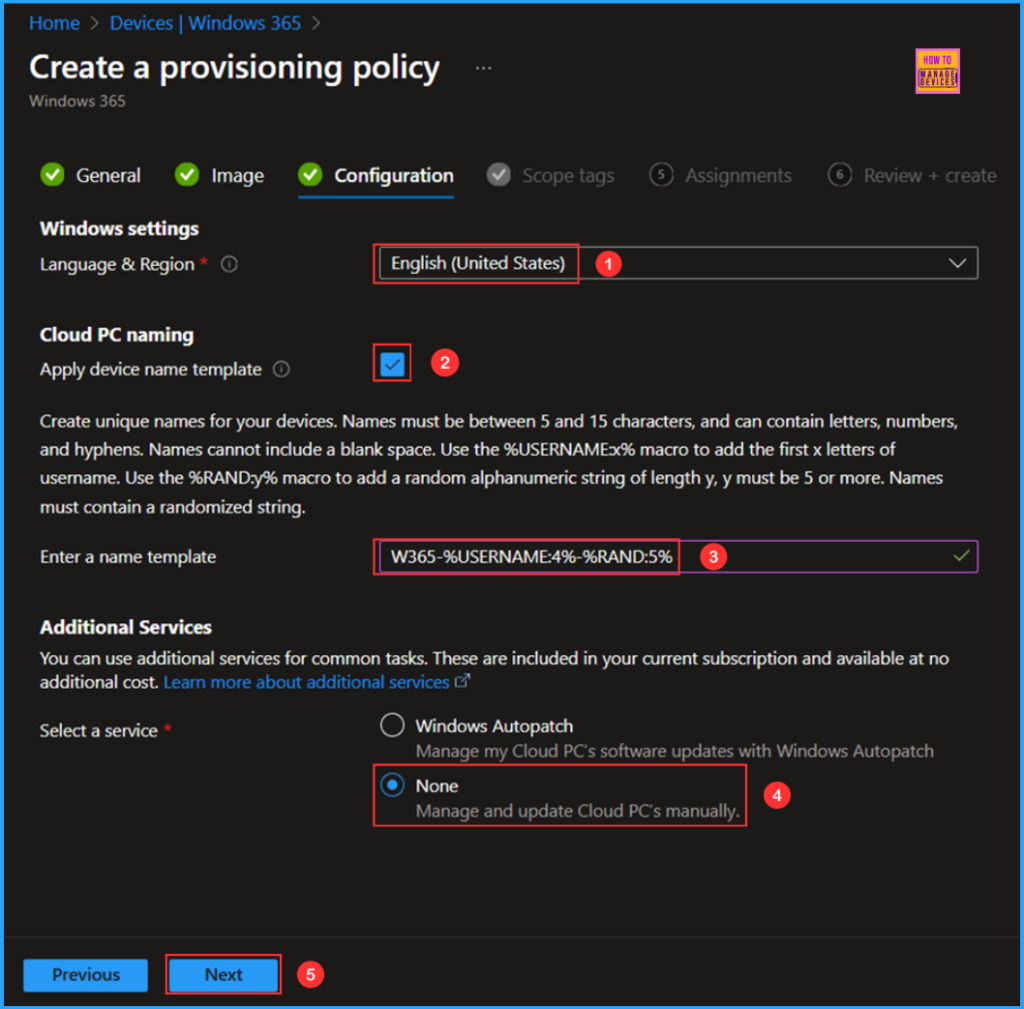The height and width of the screenshot is (1009, 1024).
Task: Click the external link icon after additional services
Action: (462, 682)
